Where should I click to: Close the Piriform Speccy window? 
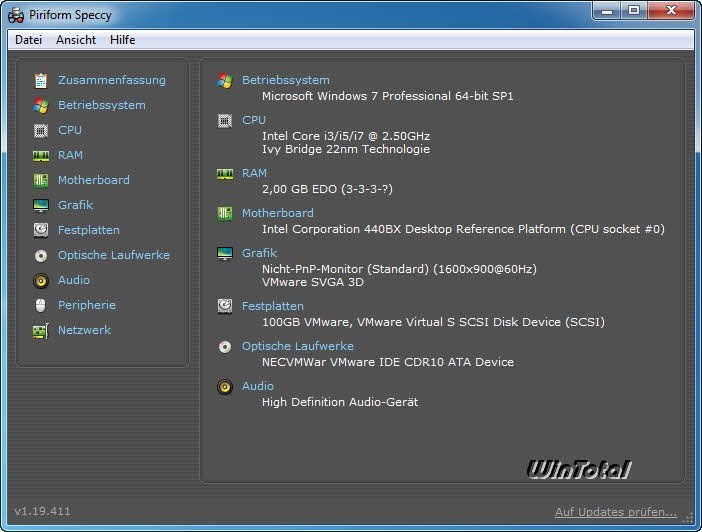[671, 11]
